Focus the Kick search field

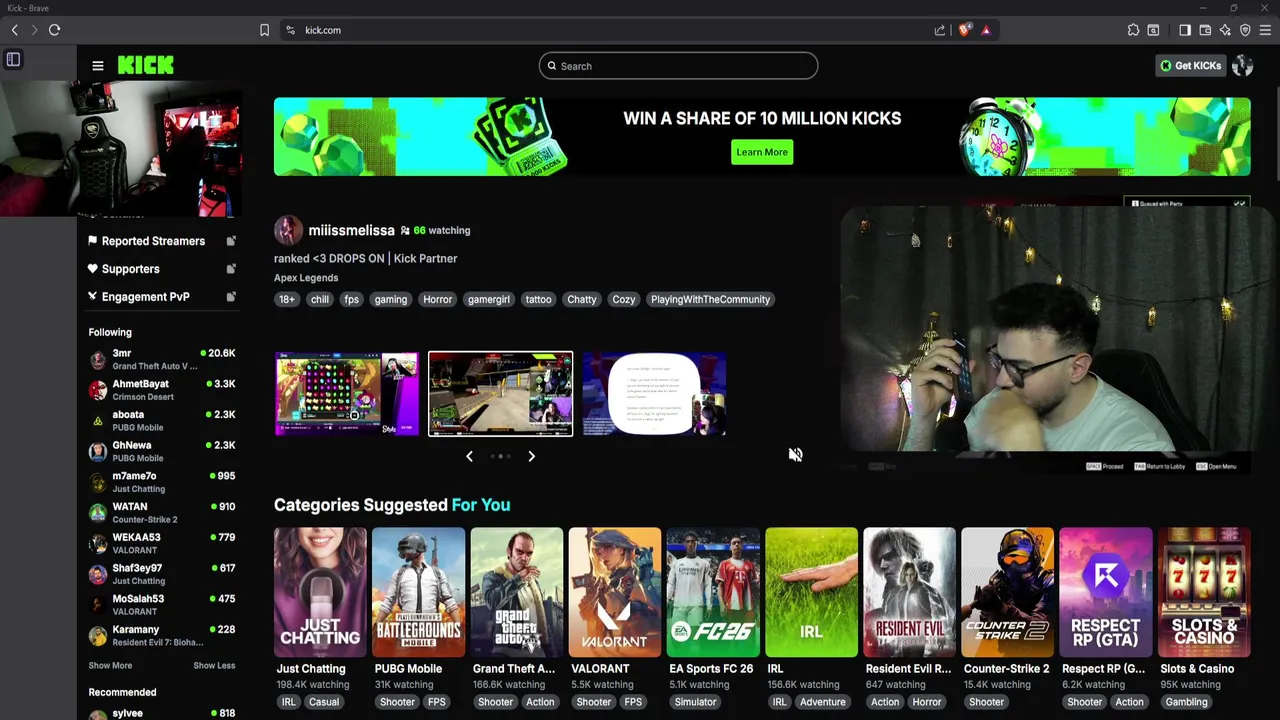(678, 66)
